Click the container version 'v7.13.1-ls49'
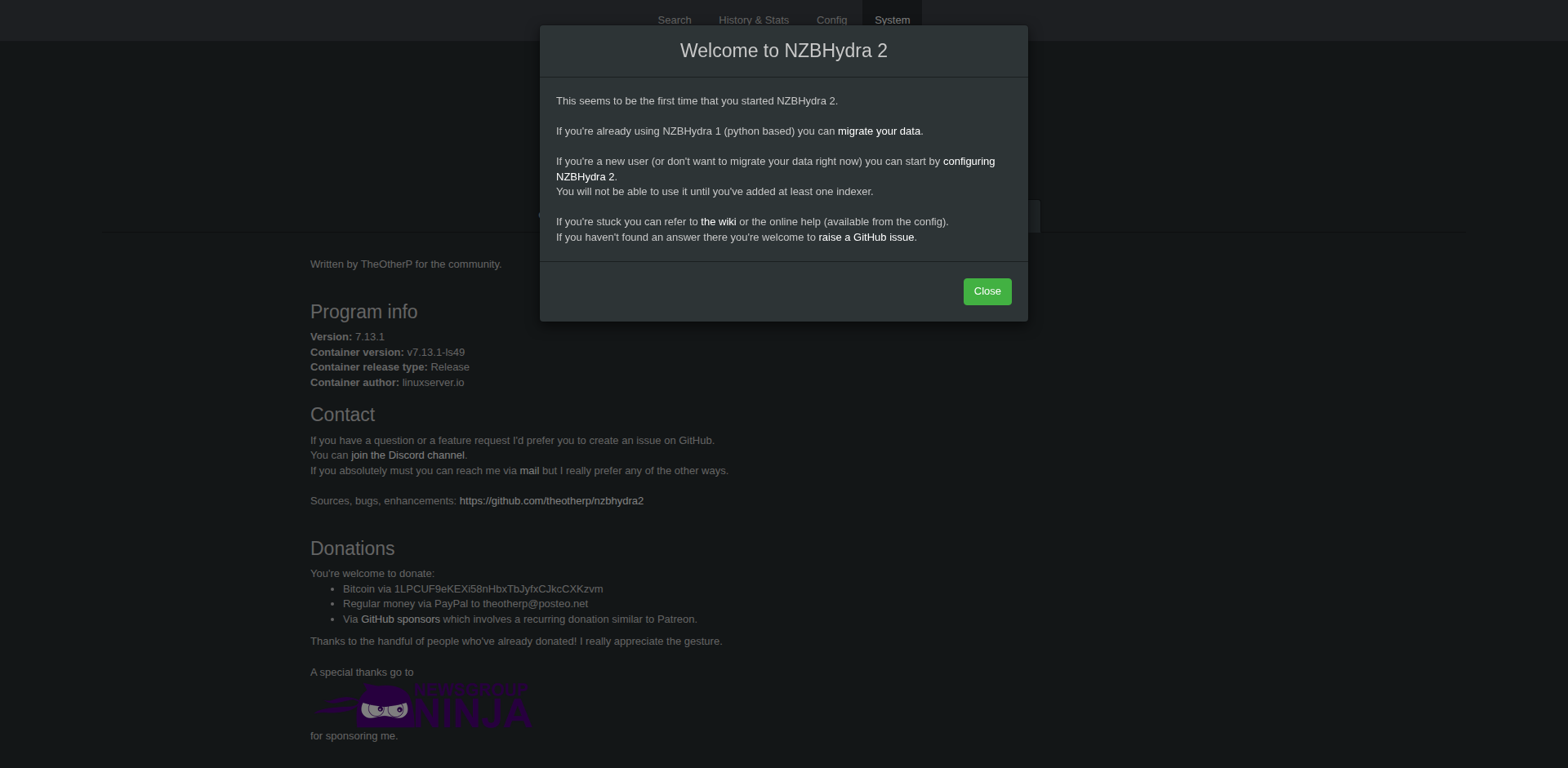Viewport: 1568px width, 768px height. (435, 353)
